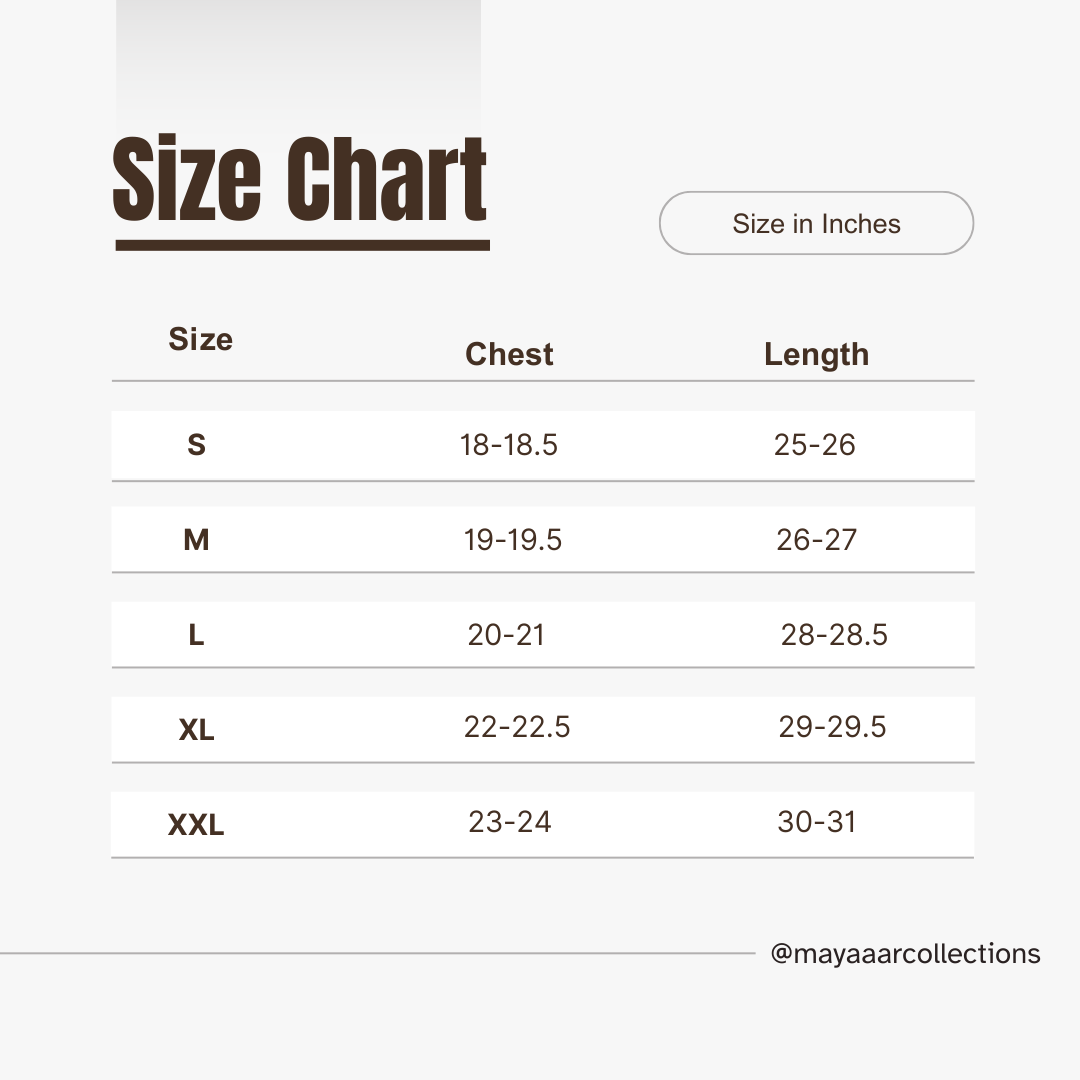
Task: Select the "Chest" column header
Action: (509, 355)
